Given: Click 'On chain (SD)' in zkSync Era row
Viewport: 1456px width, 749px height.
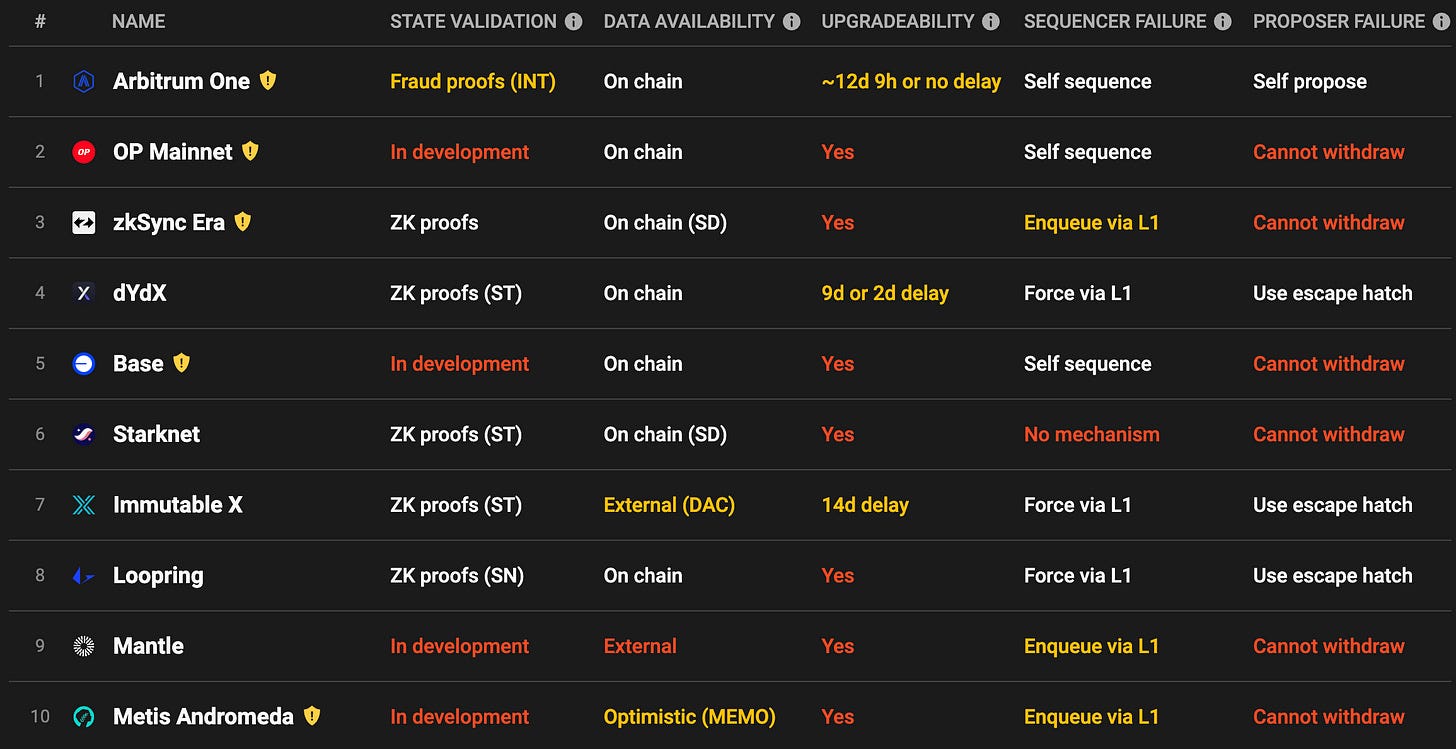Looking at the screenshot, I should coord(665,223).
